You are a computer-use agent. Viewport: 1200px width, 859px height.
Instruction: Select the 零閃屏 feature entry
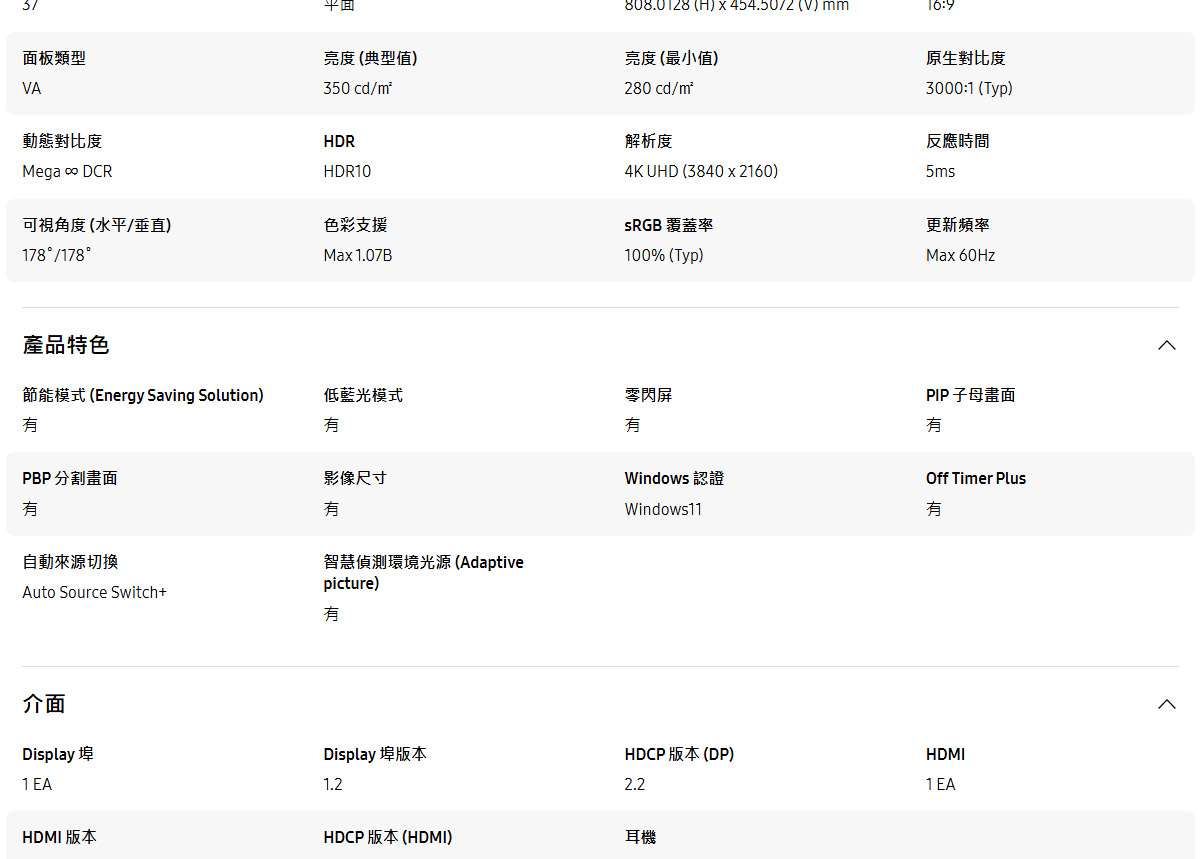(x=646, y=394)
